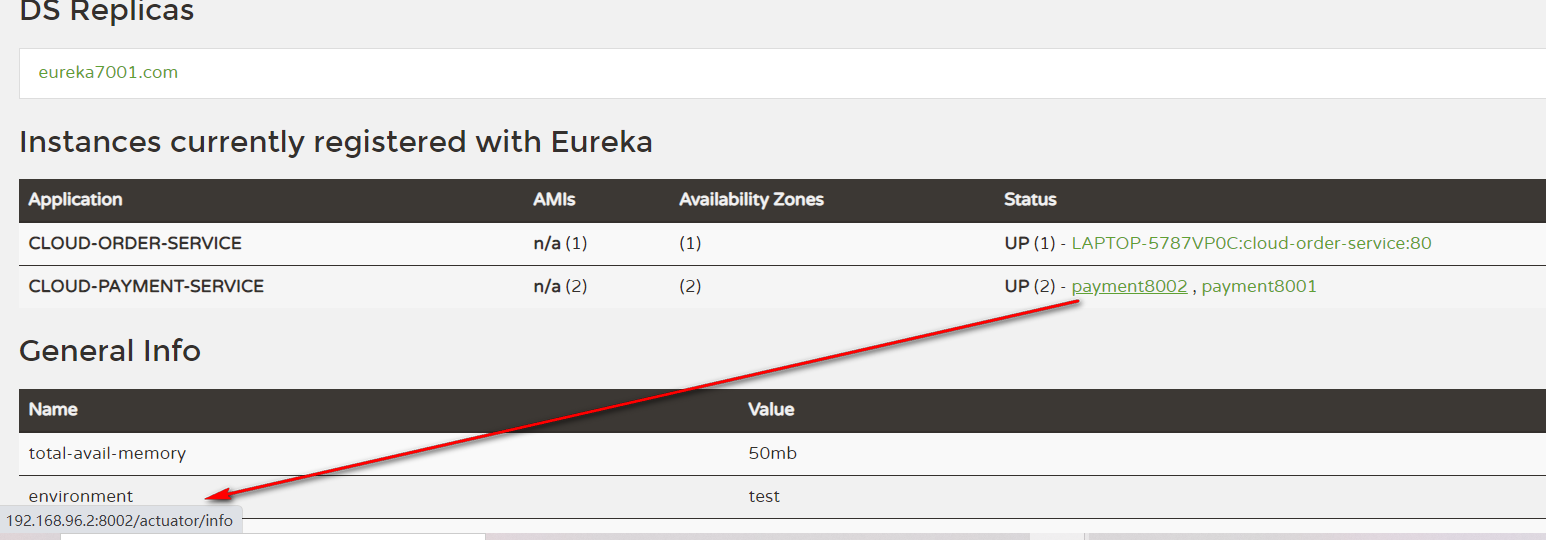The image size is (1546, 540).
Task: Click the Application column header
Action: tap(75, 200)
